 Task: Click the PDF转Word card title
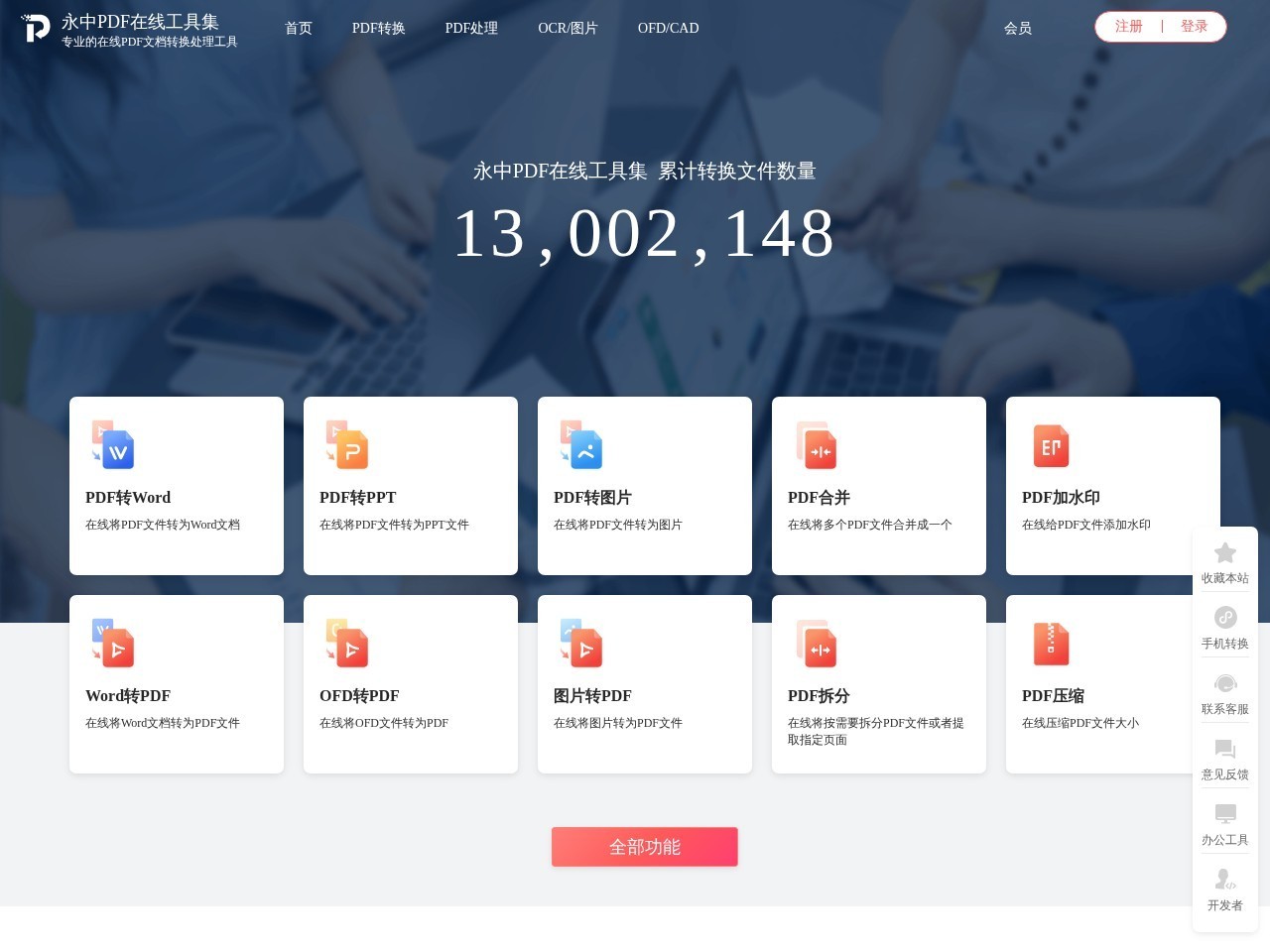click(x=128, y=498)
